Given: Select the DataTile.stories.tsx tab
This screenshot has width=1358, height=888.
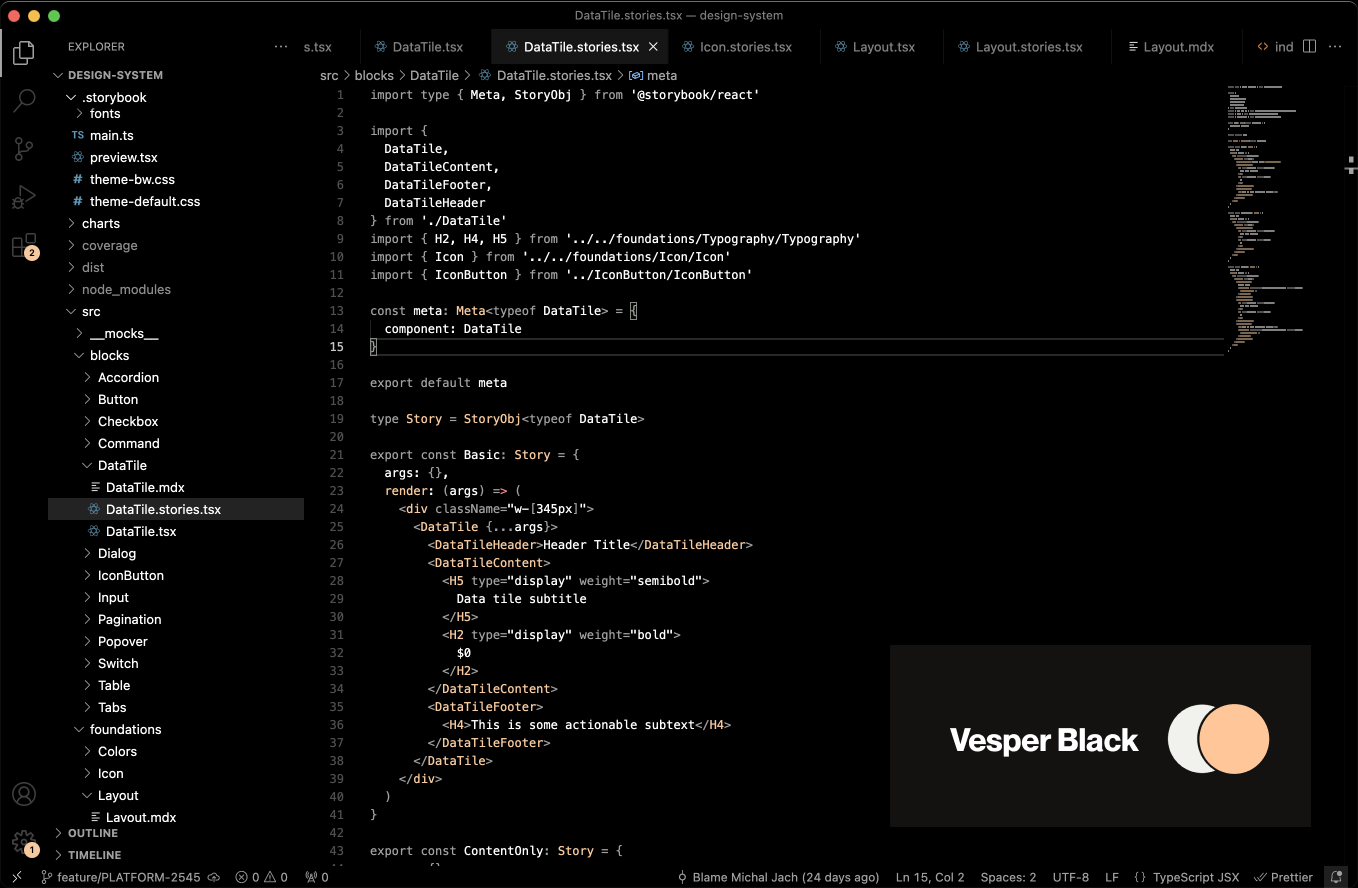Looking at the screenshot, I should point(581,47).
